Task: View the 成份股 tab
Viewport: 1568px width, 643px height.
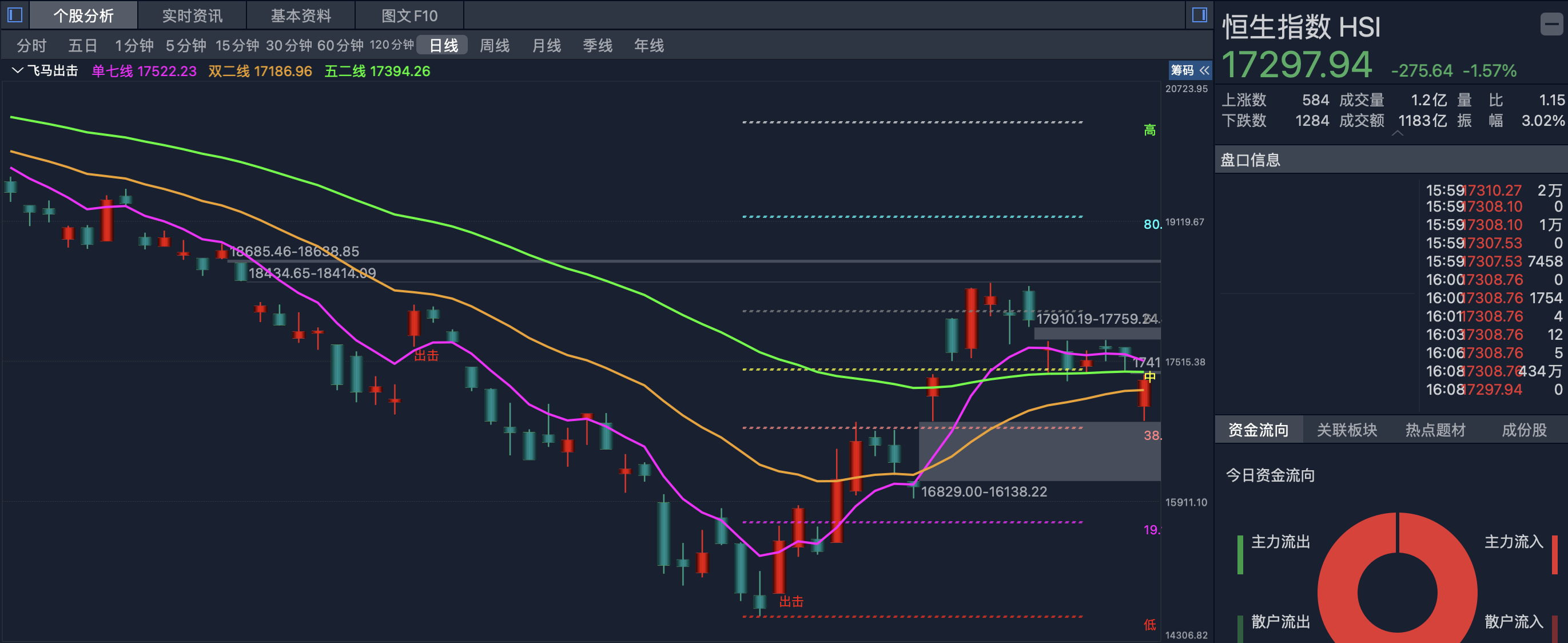Action: pos(1525,430)
